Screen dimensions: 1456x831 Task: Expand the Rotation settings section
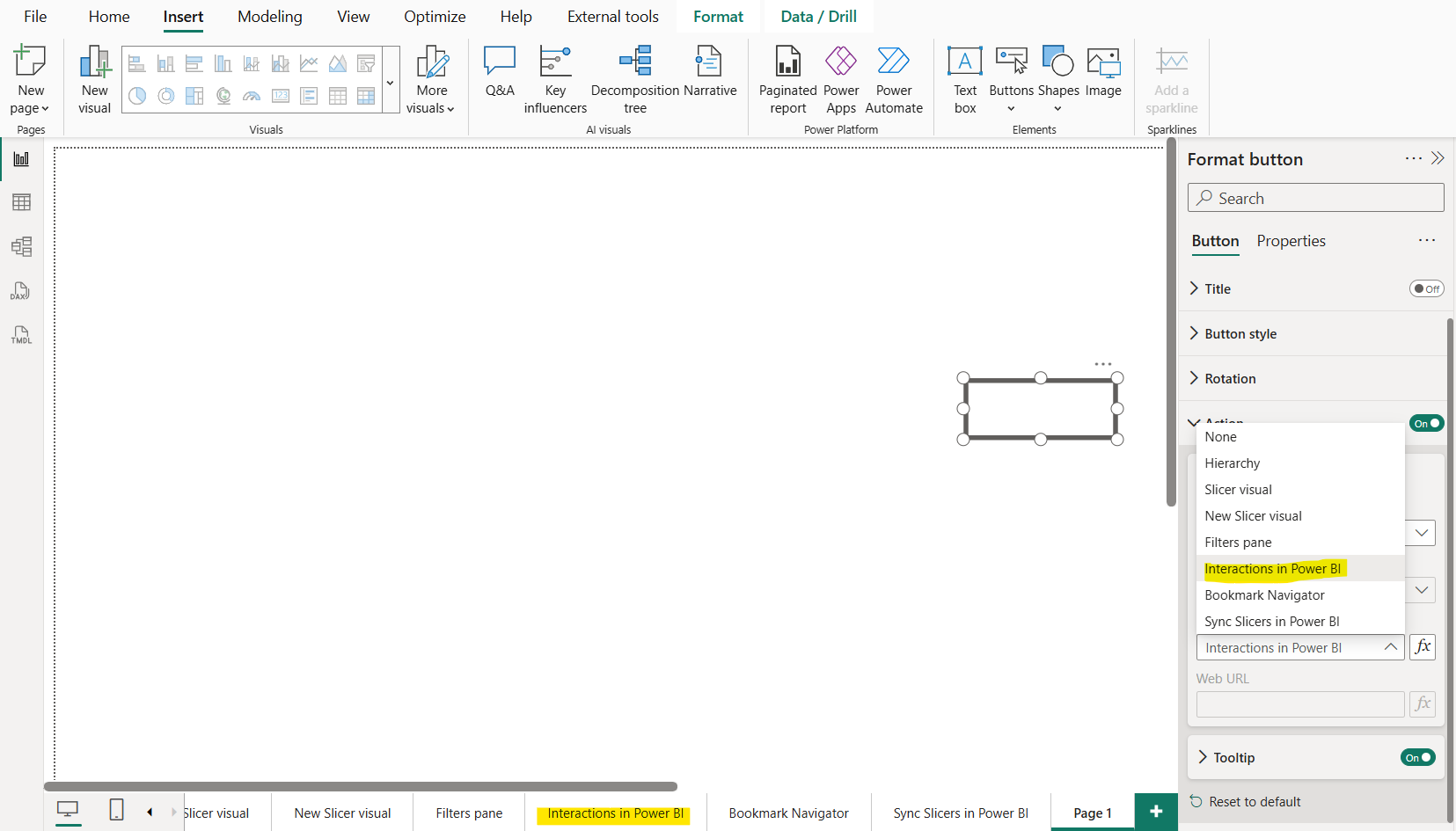1231,378
